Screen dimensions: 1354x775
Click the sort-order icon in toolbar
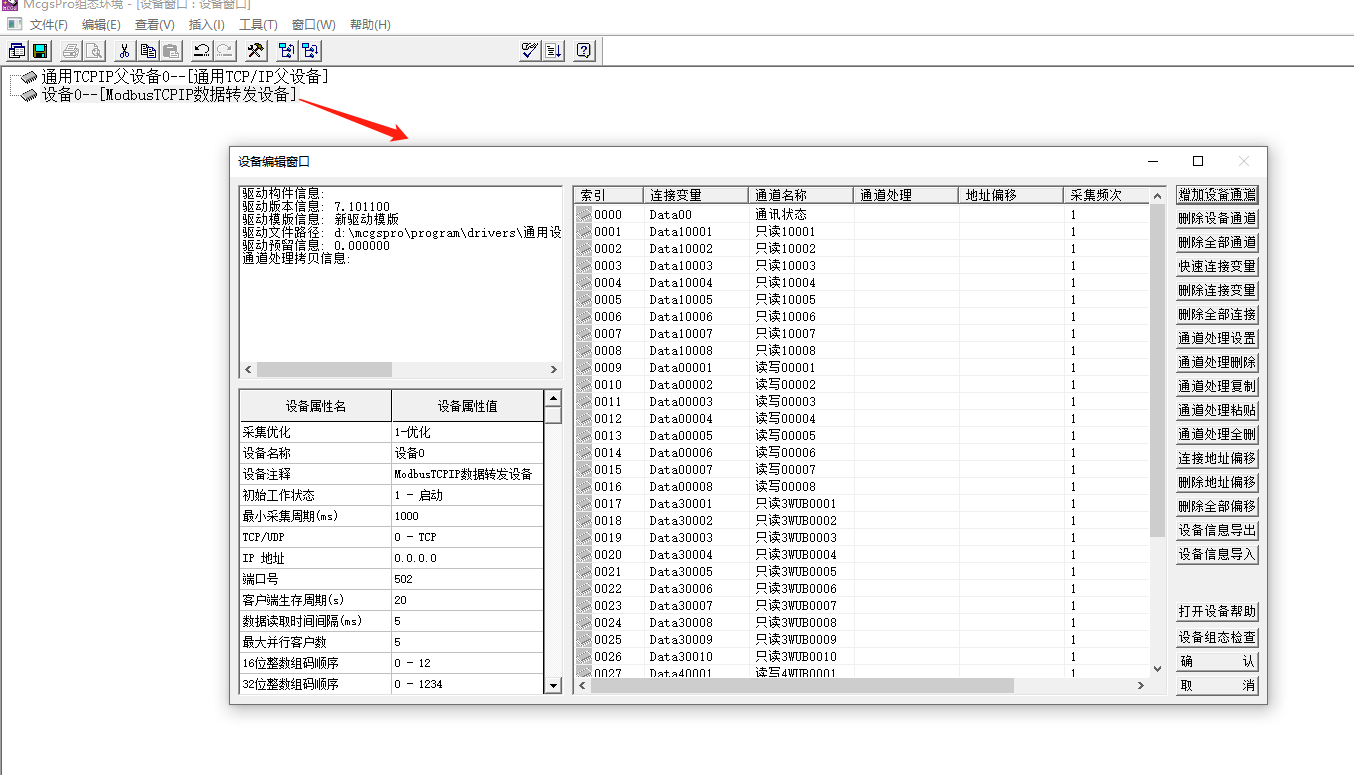553,51
